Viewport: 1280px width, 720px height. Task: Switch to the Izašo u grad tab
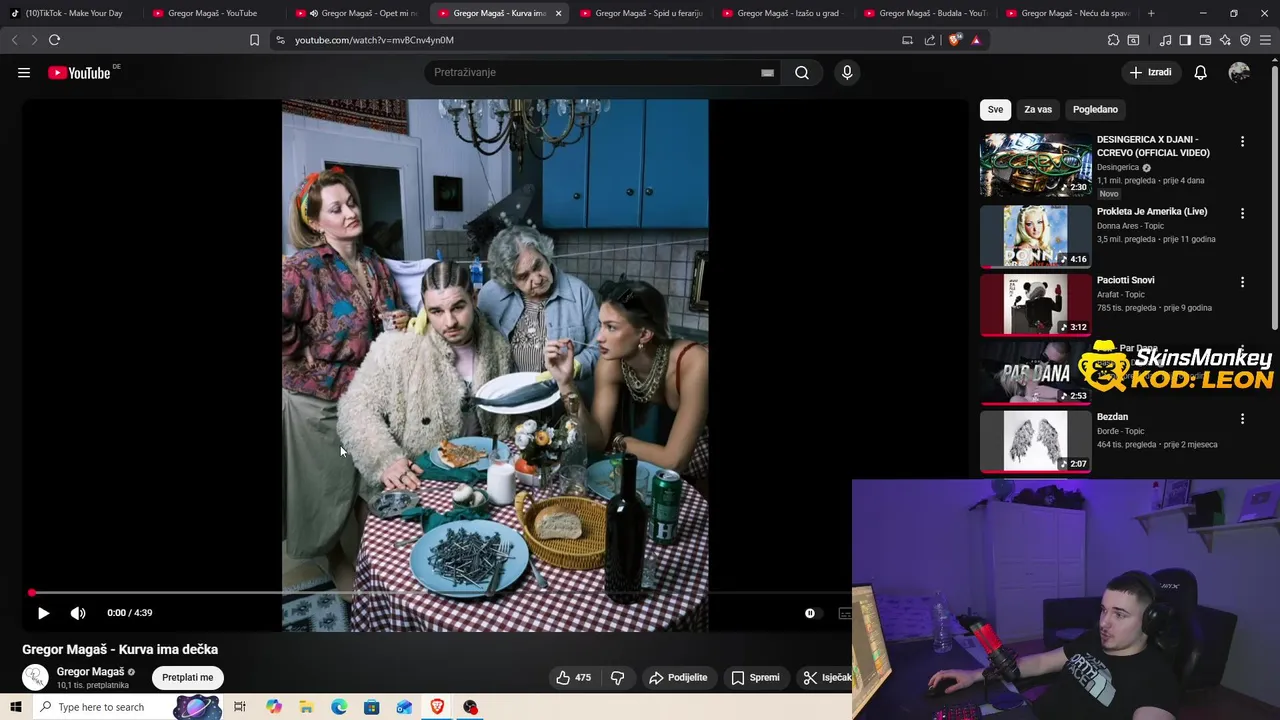(782, 13)
